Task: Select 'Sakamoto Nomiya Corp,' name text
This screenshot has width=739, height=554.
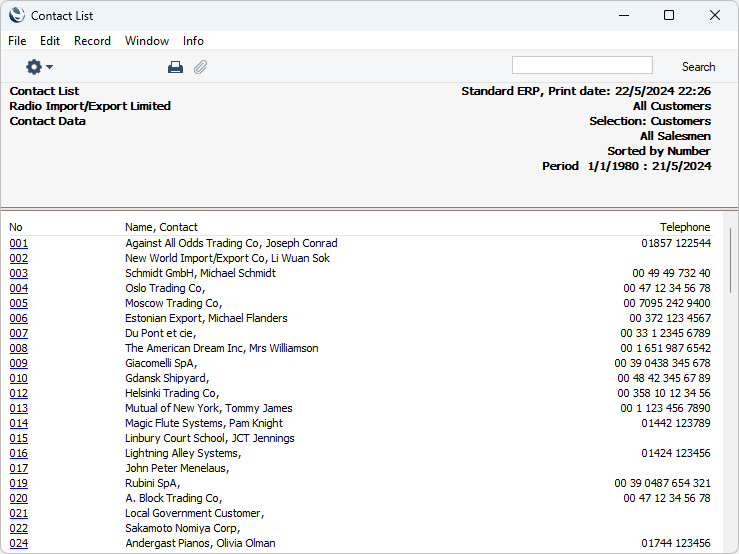Action: point(182,528)
